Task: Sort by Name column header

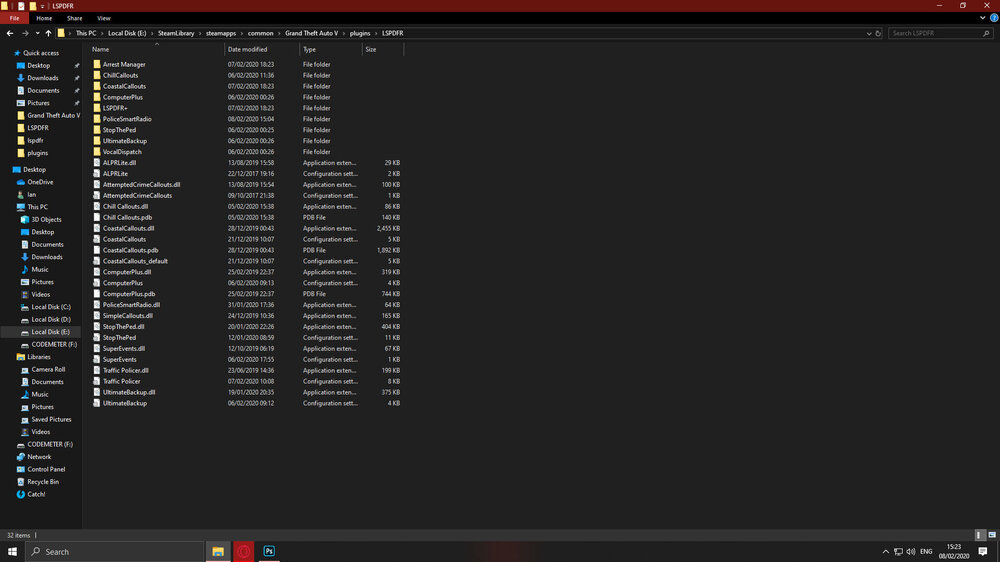Action: (x=100, y=49)
